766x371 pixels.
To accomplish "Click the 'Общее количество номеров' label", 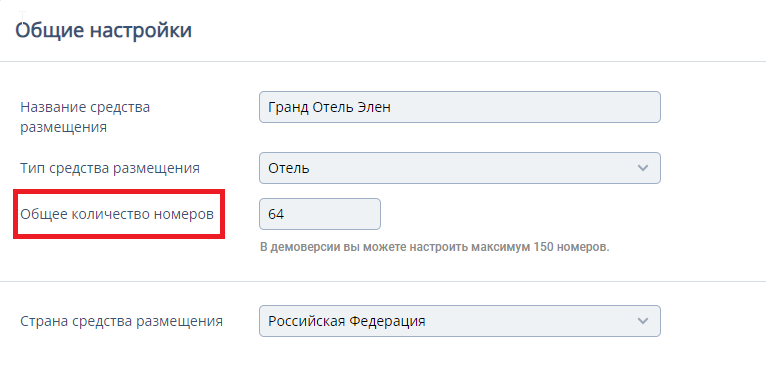I will click(117, 214).
